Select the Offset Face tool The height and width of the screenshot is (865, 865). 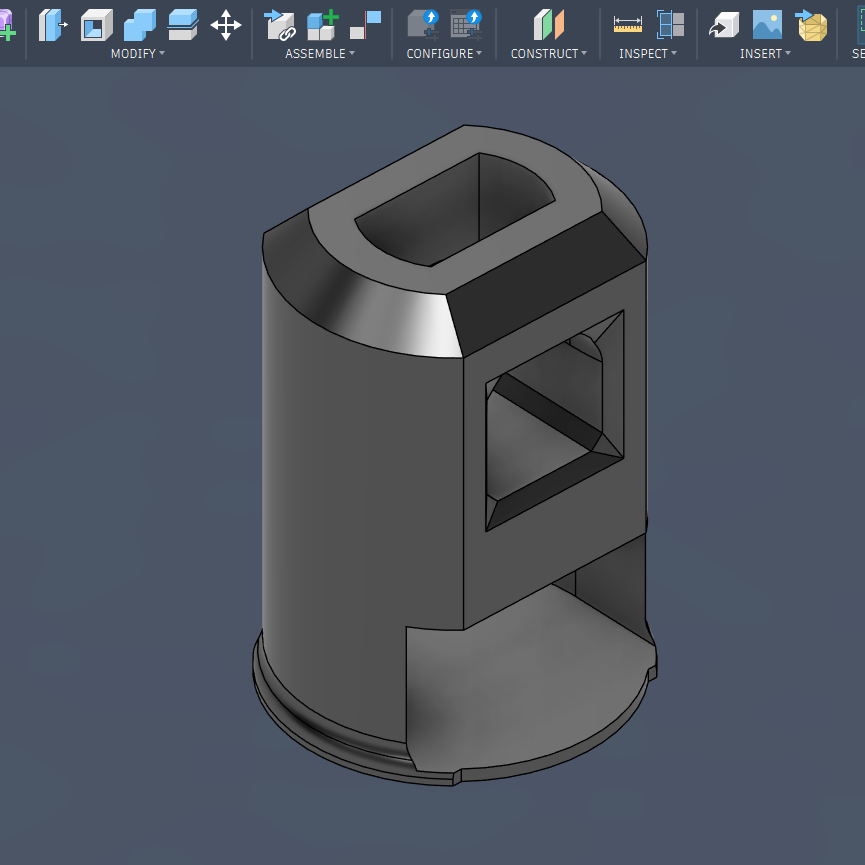[183, 24]
